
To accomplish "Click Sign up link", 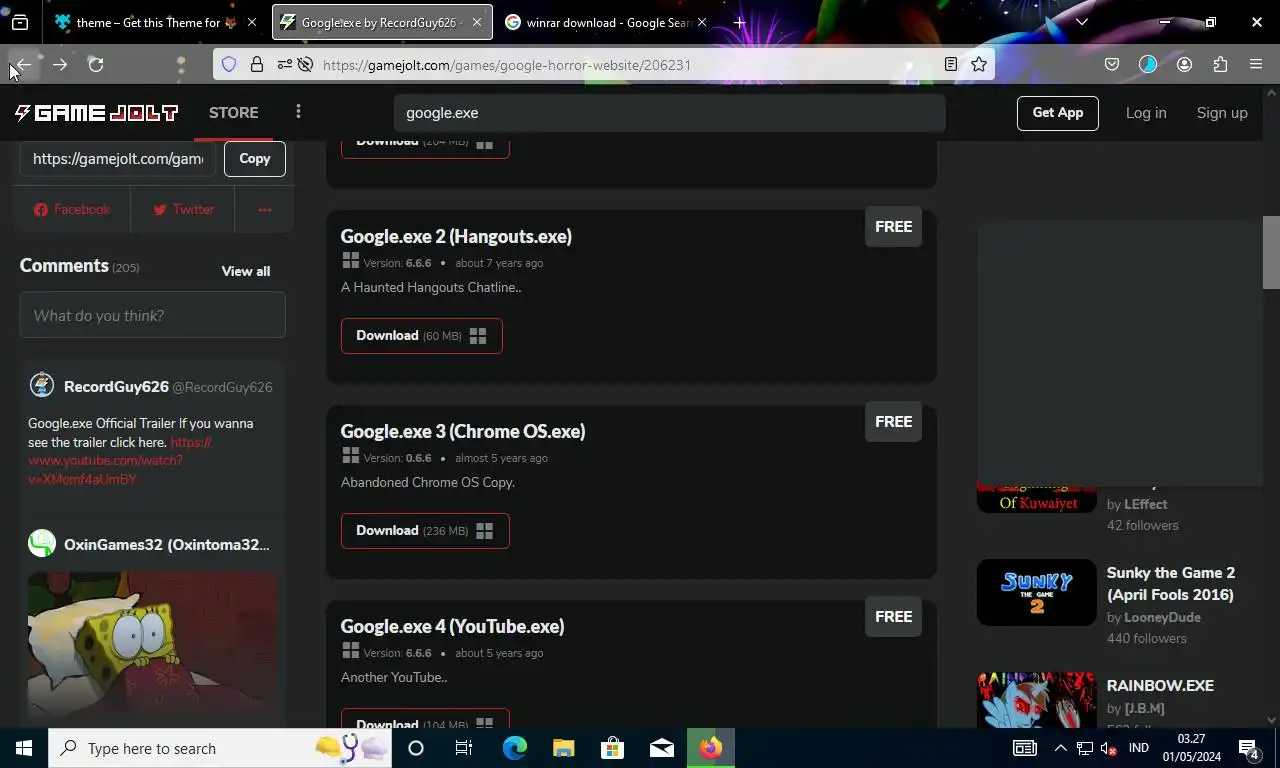I will pyautogui.click(x=1222, y=113).
